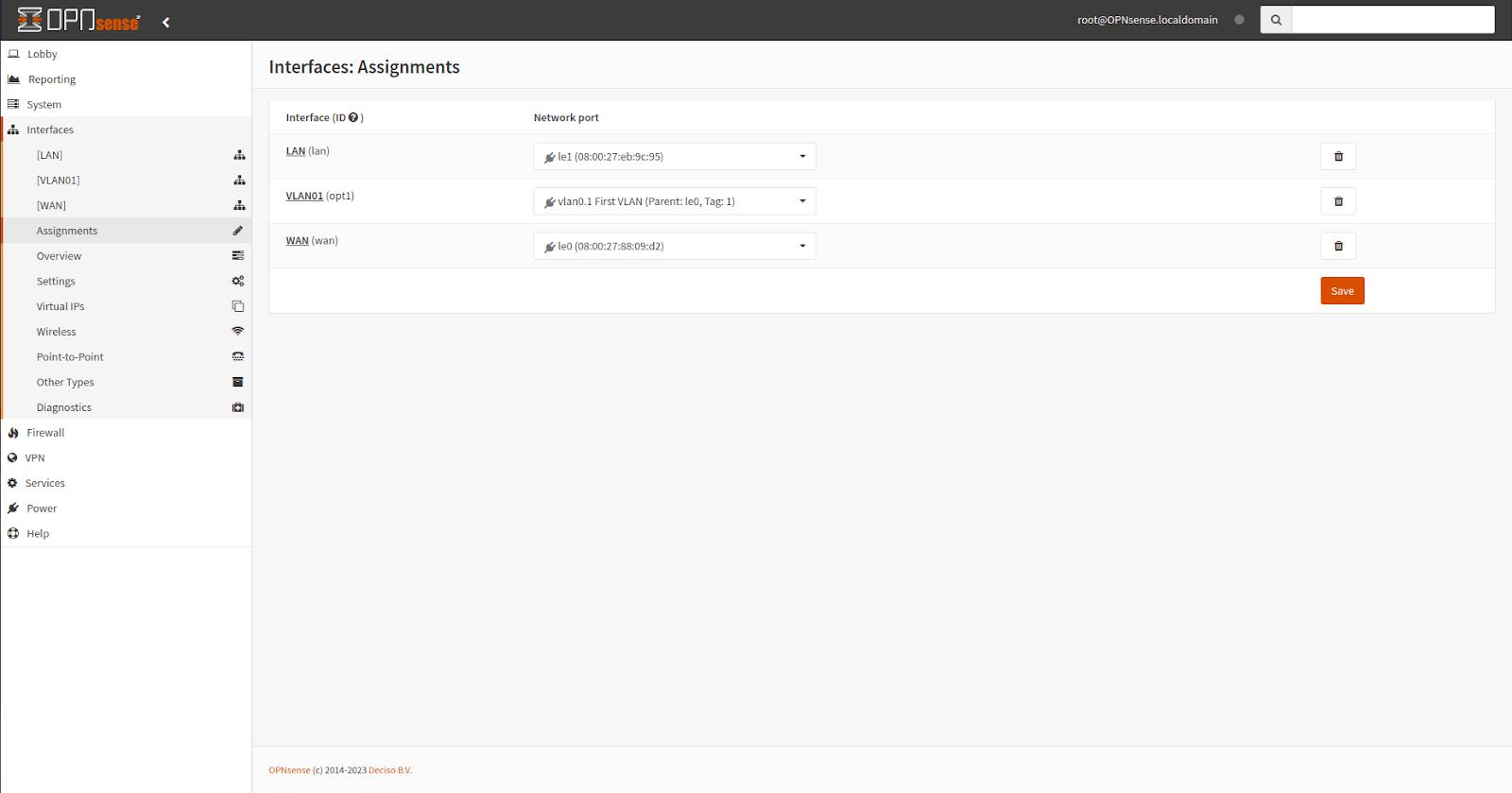Click the Assignments pencil icon

pos(238,231)
